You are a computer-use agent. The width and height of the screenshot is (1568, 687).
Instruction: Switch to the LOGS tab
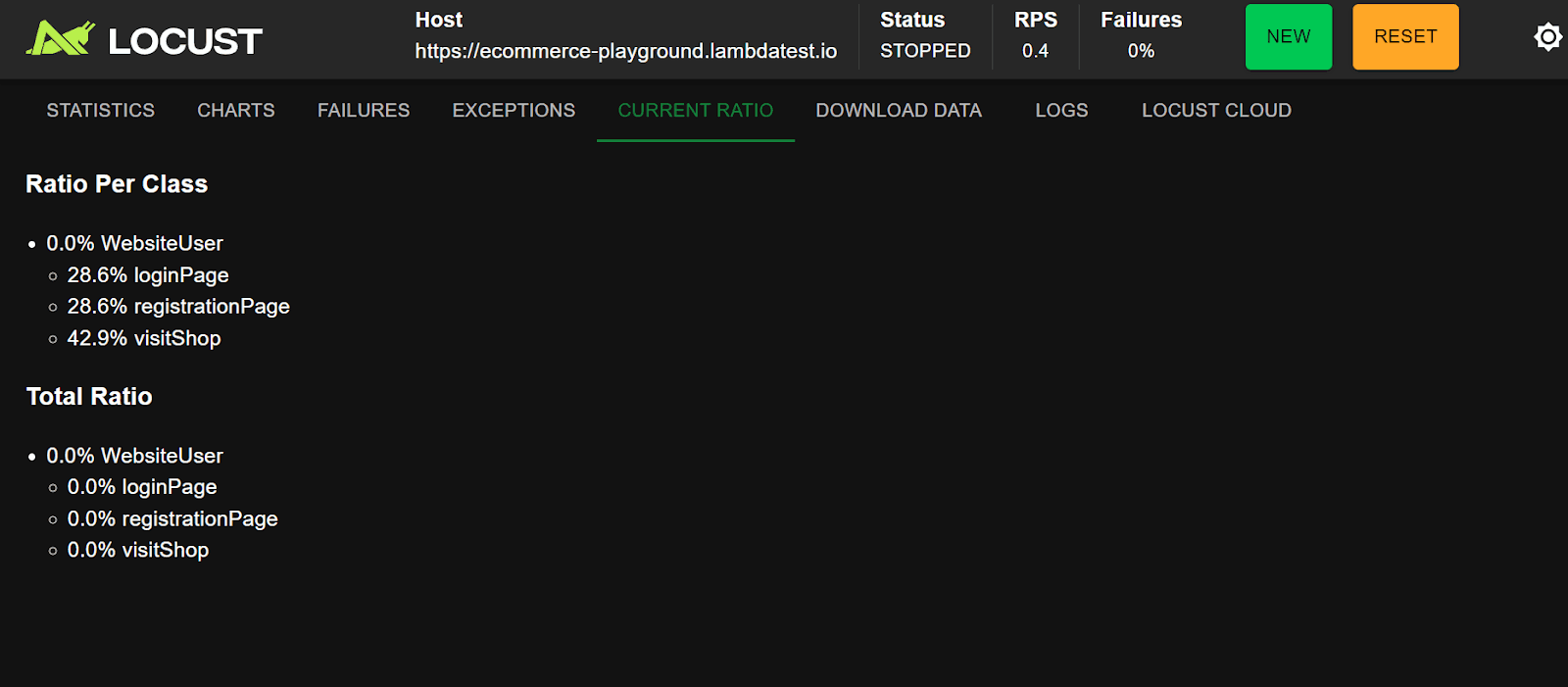1061,111
